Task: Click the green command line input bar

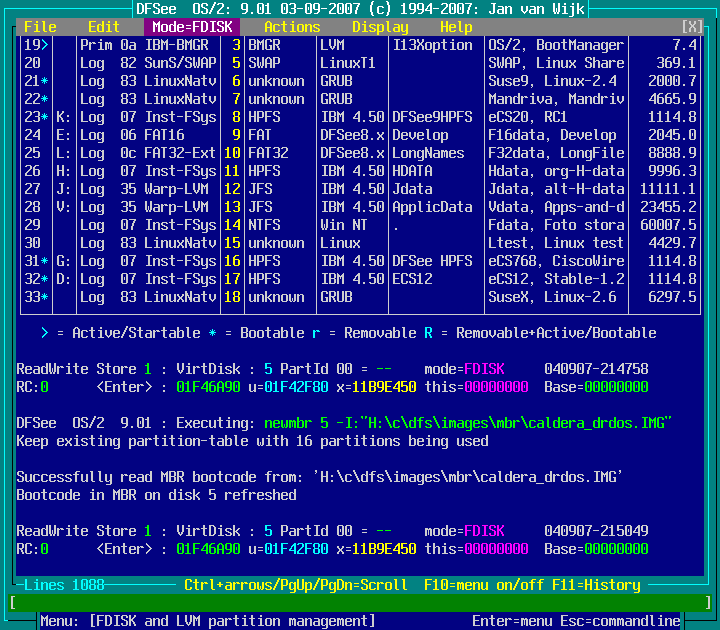Action: (x=360, y=603)
